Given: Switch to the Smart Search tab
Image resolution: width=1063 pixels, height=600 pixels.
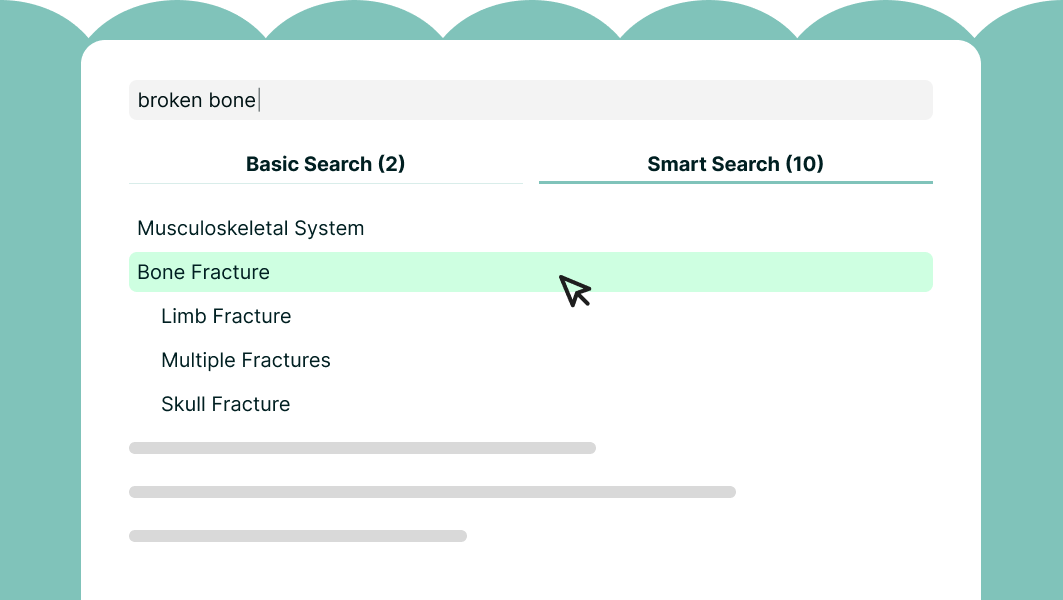Looking at the screenshot, I should 735,164.
